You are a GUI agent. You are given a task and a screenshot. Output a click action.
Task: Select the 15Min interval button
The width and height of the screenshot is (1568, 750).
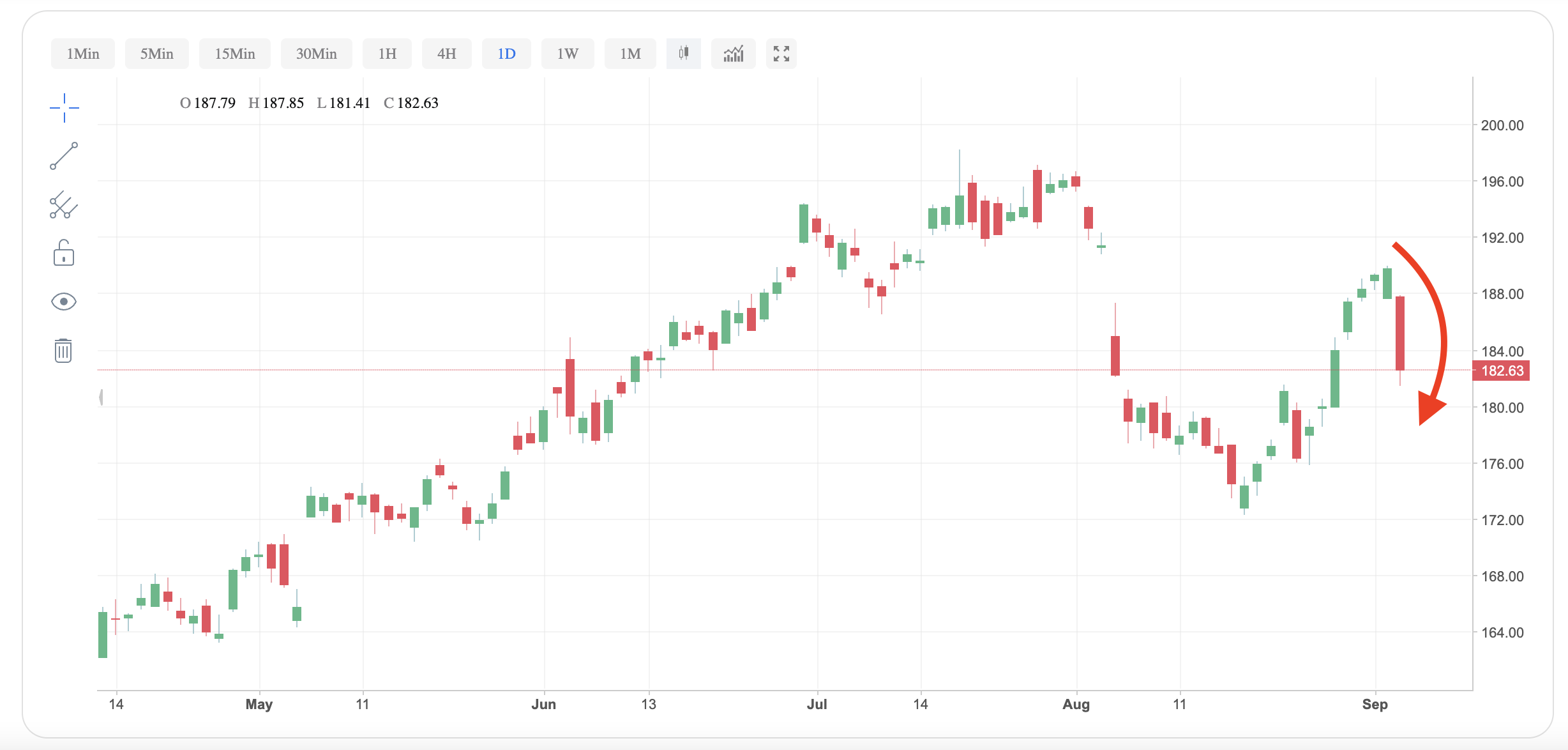(235, 54)
